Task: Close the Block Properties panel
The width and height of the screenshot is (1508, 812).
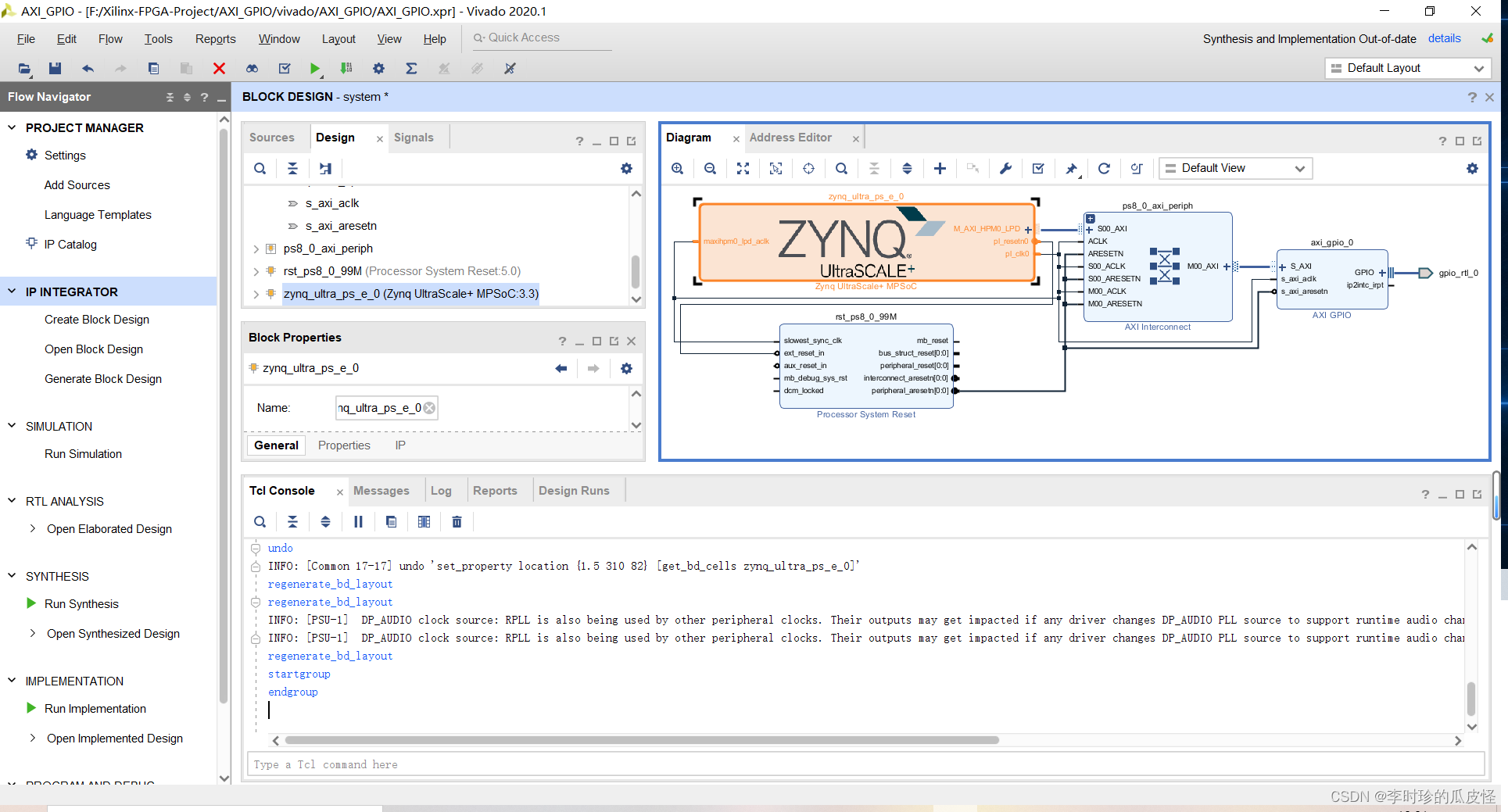Action: (631, 342)
